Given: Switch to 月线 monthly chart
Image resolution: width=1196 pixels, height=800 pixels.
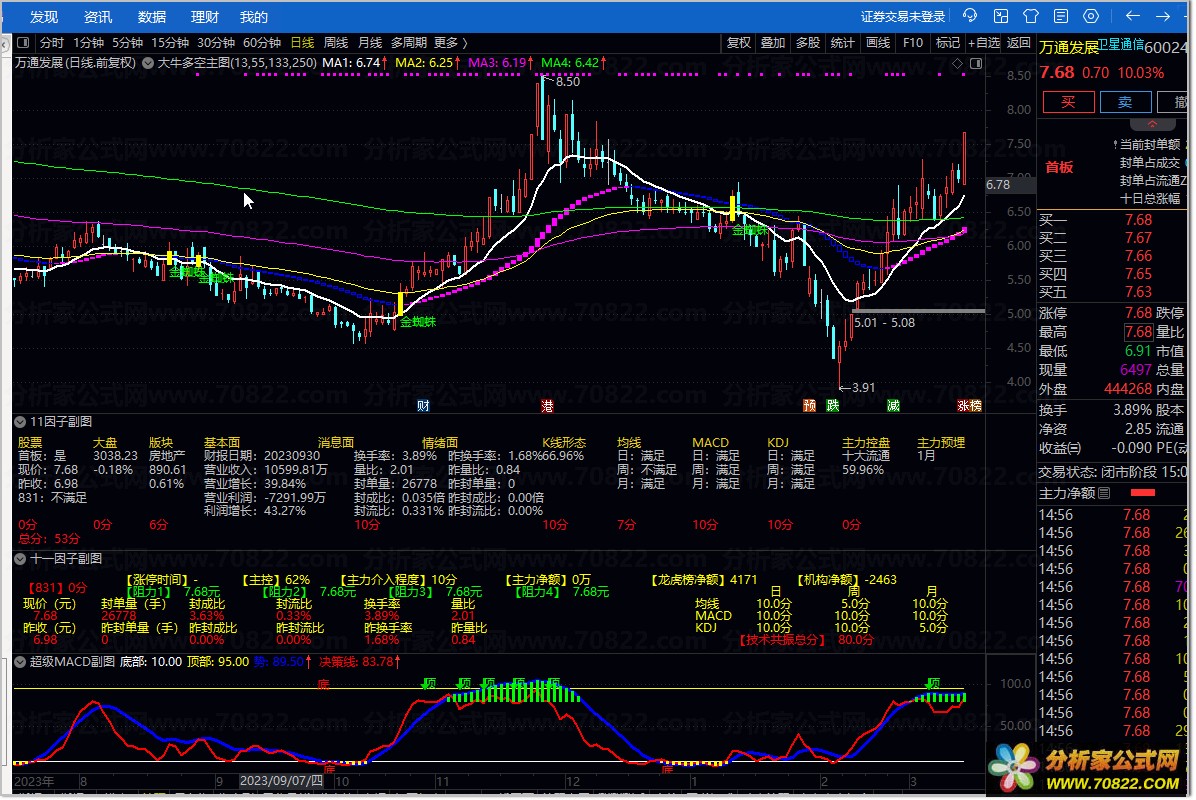Looking at the screenshot, I should [x=371, y=43].
